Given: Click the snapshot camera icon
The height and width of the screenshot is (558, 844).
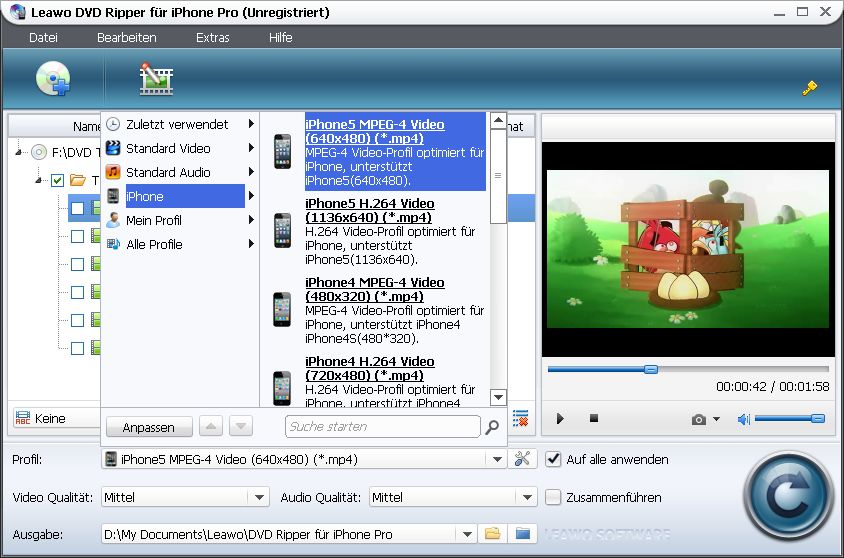Looking at the screenshot, I should 699,419.
